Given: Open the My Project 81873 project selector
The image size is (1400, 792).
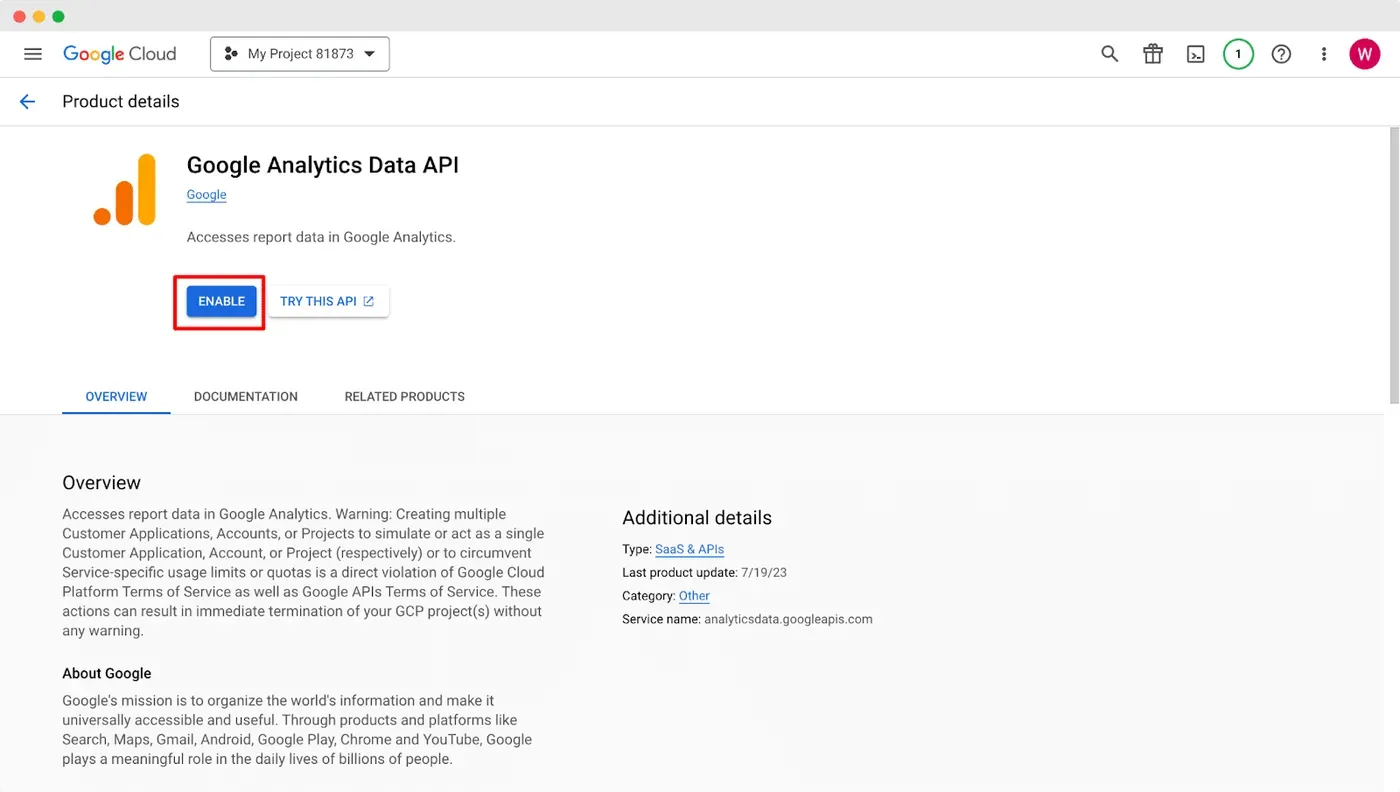Looking at the screenshot, I should point(300,54).
